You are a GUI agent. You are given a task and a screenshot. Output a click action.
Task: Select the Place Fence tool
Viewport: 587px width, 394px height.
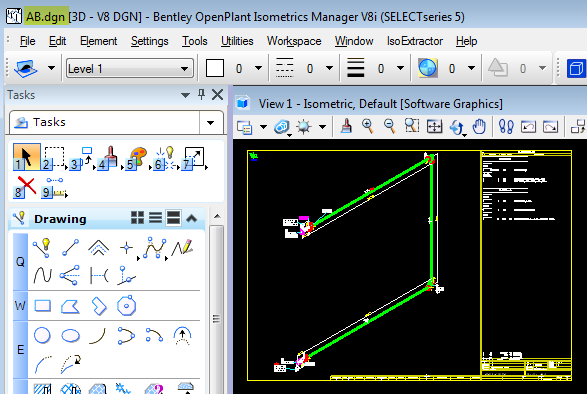[x=54, y=157]
